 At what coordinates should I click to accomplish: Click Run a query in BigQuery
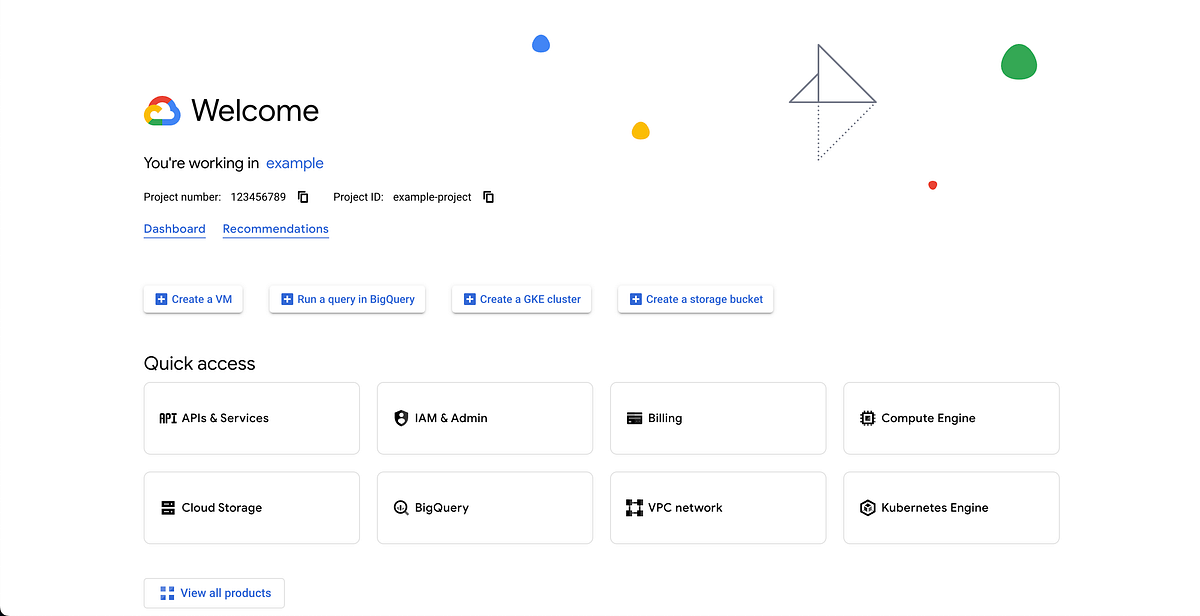tap(347, 298)
